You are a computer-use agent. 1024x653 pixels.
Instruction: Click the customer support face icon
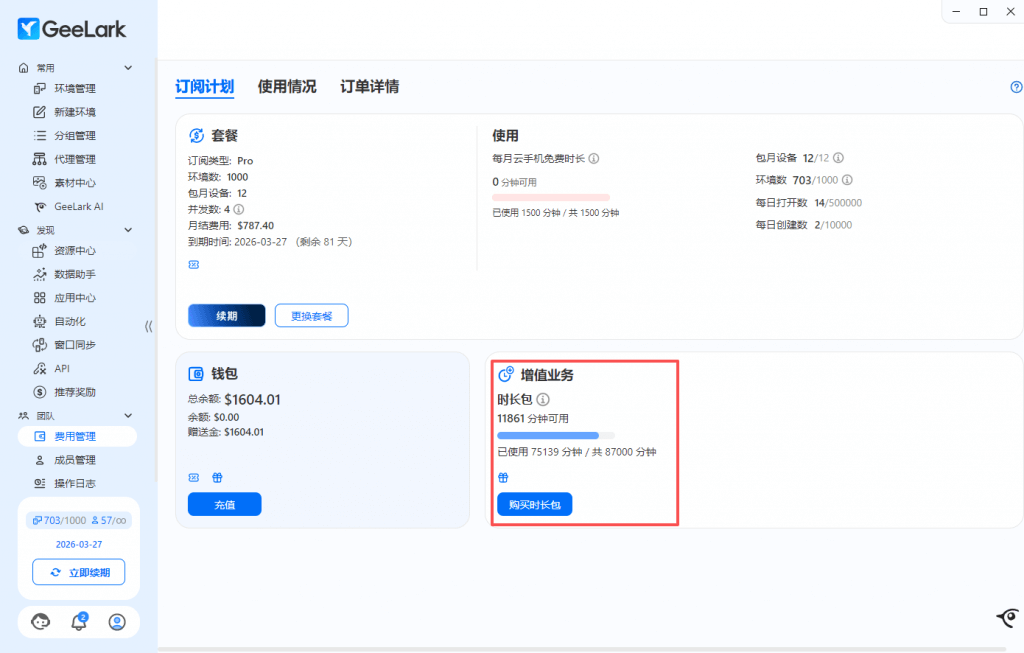pos(41,622)
